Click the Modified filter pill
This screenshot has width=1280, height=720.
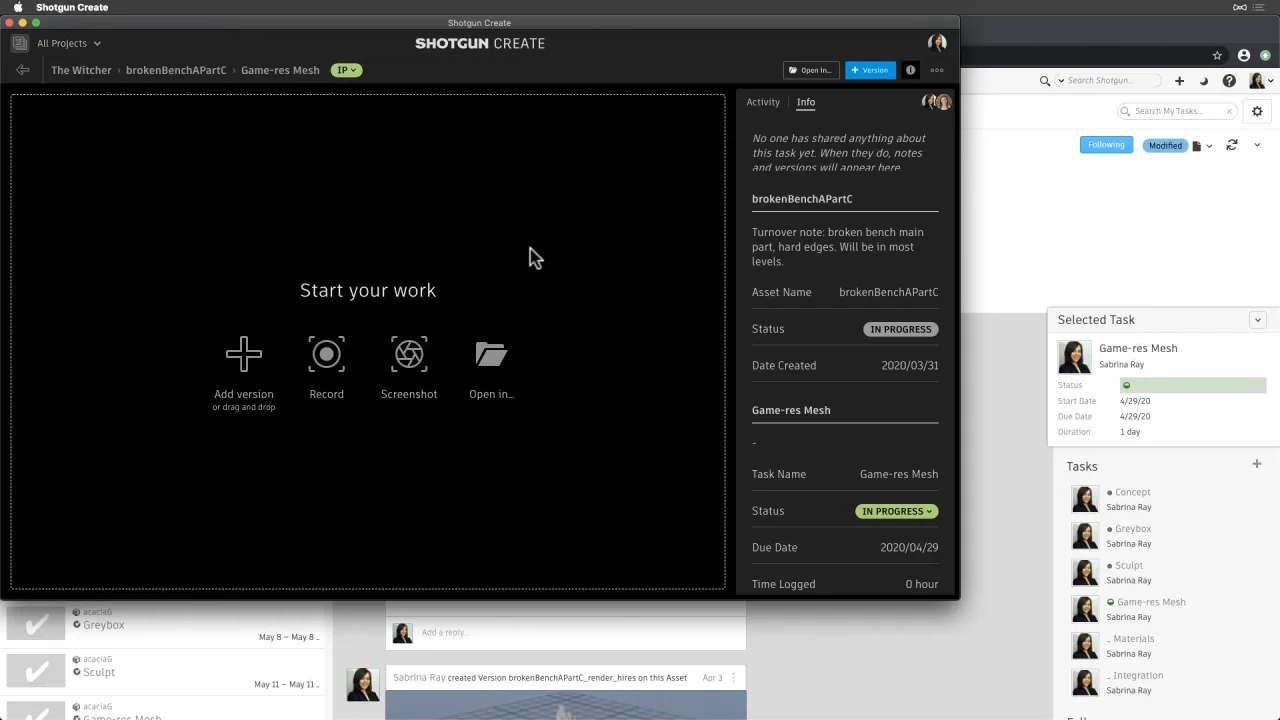click(1165, 146)
